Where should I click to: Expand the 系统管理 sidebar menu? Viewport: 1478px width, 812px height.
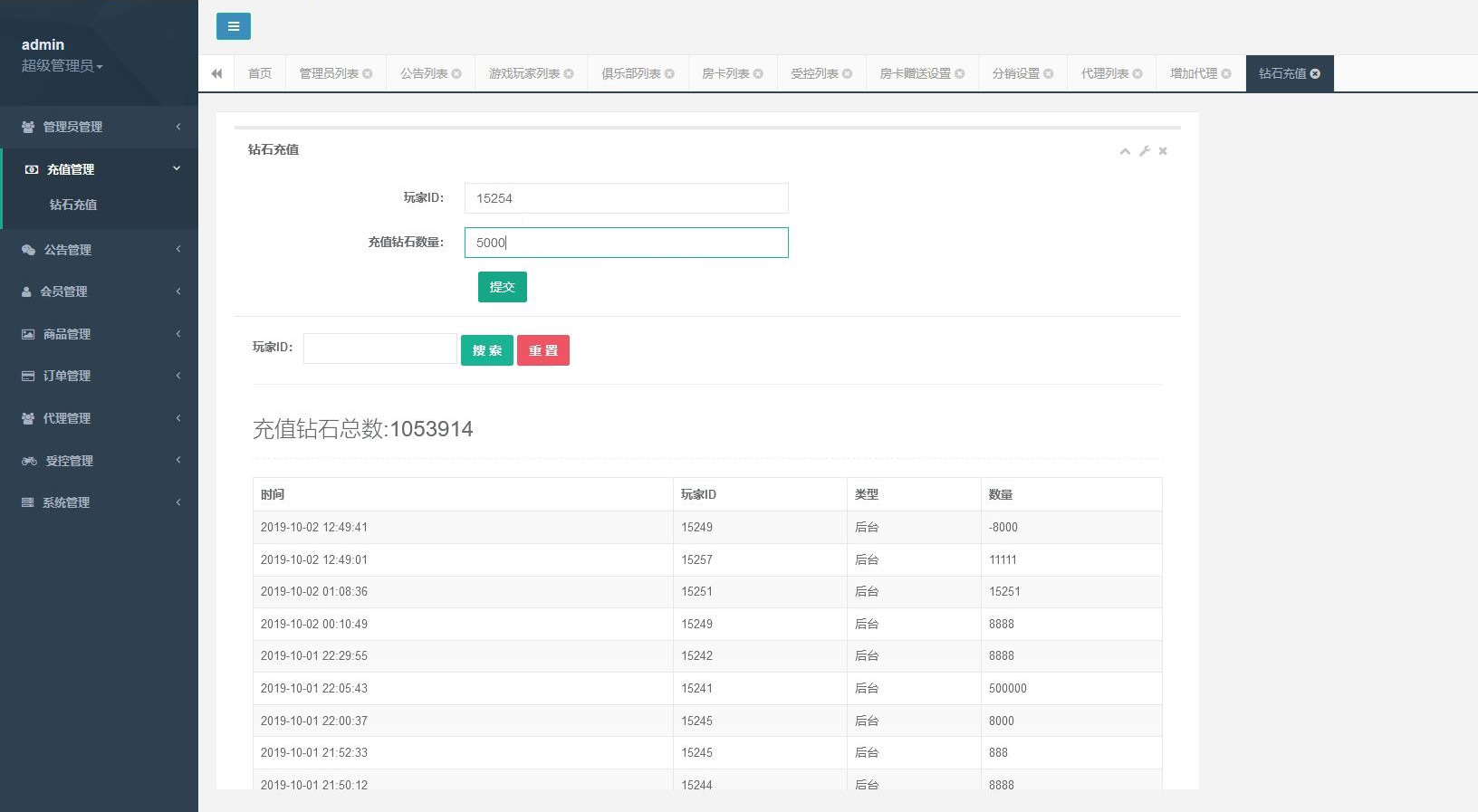click(x=99, y=502)
